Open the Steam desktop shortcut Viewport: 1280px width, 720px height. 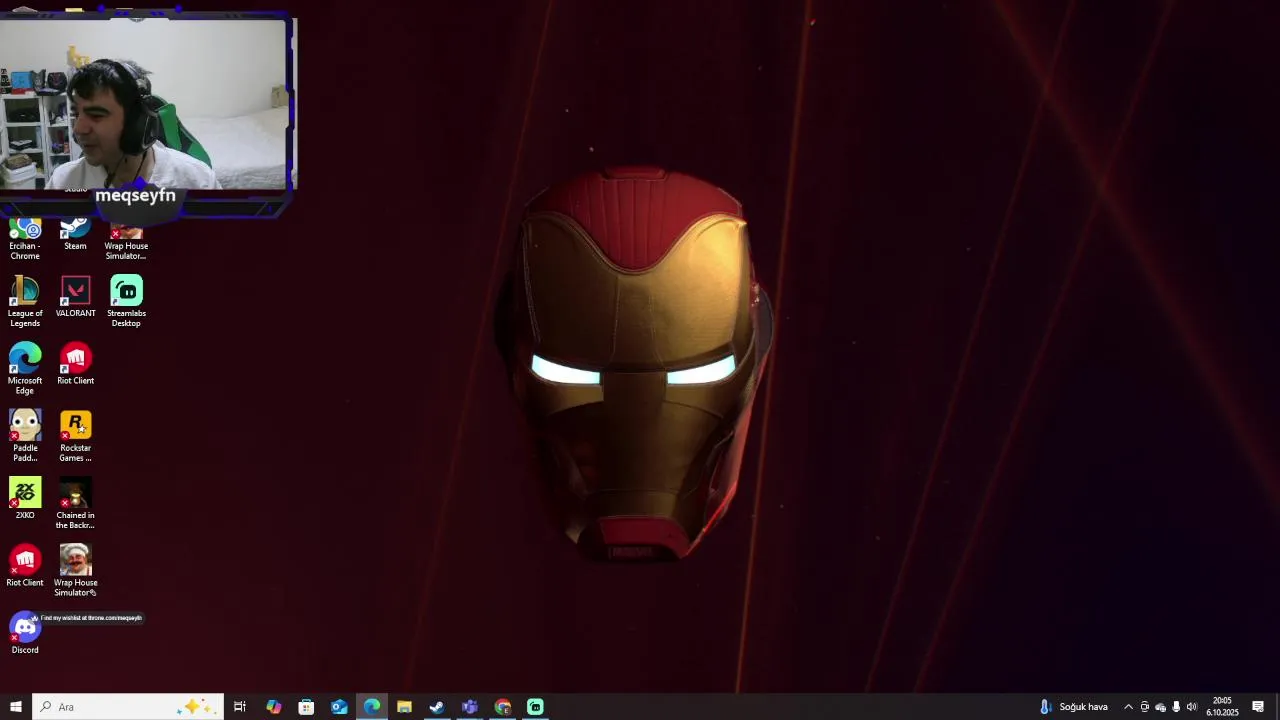tap(75, 236)
